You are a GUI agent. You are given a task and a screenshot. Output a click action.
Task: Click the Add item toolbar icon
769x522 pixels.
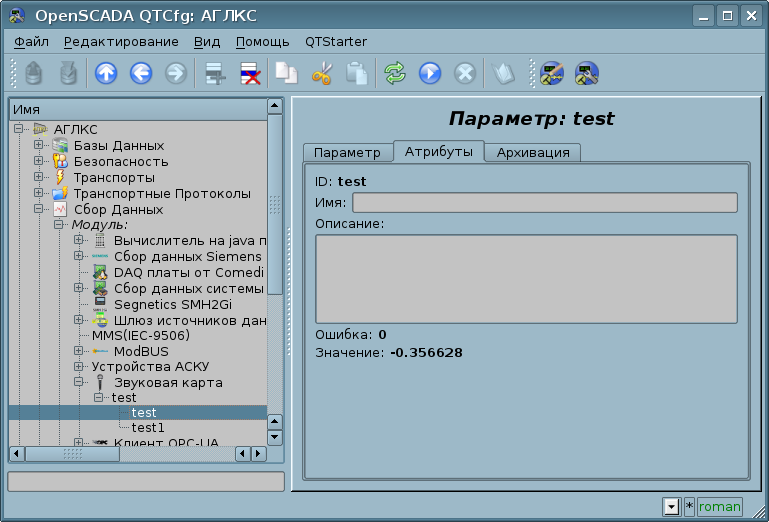click(213, 73)
